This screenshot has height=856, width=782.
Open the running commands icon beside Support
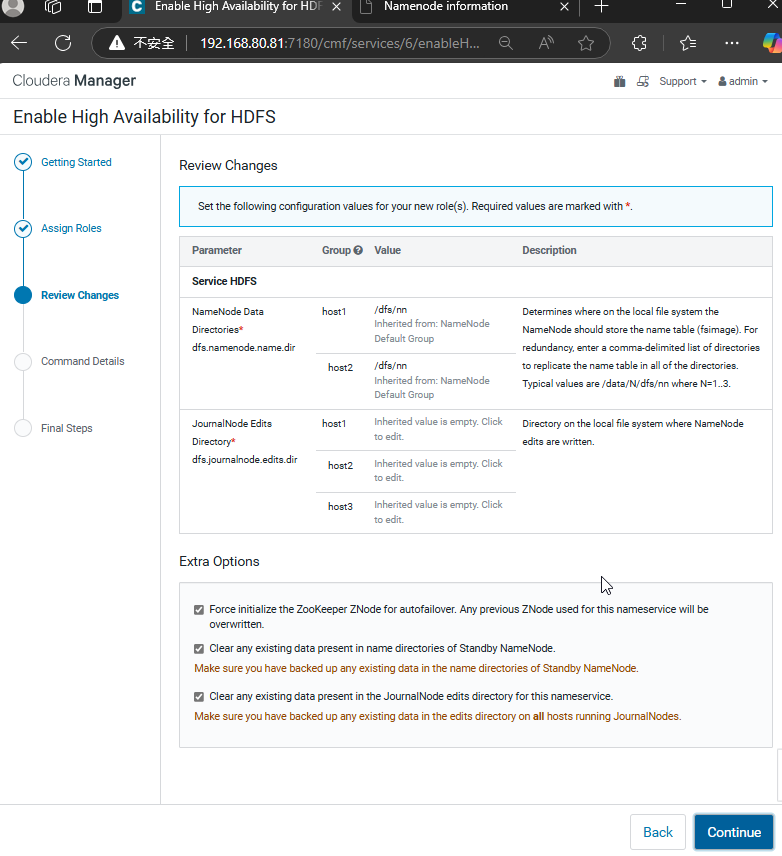643,81
